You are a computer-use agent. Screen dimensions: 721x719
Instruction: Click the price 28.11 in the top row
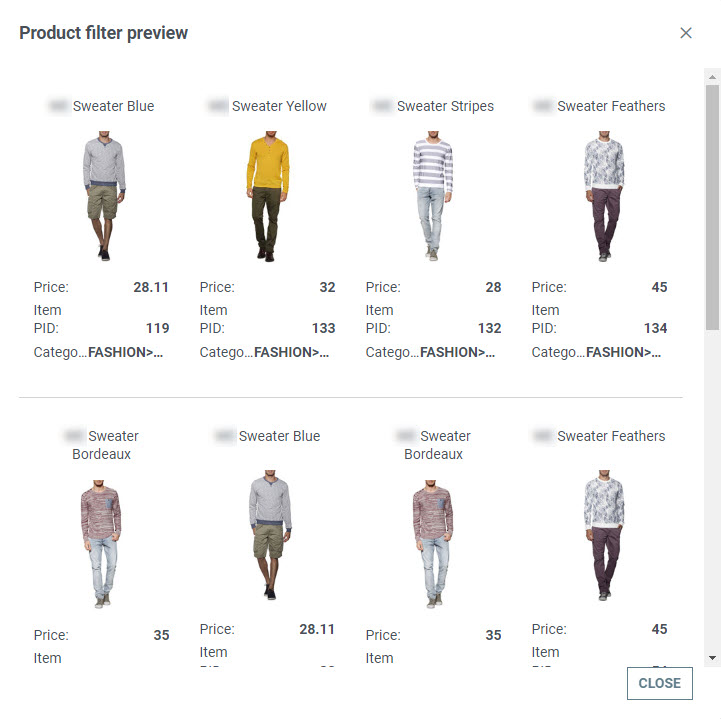click(151, 287)
